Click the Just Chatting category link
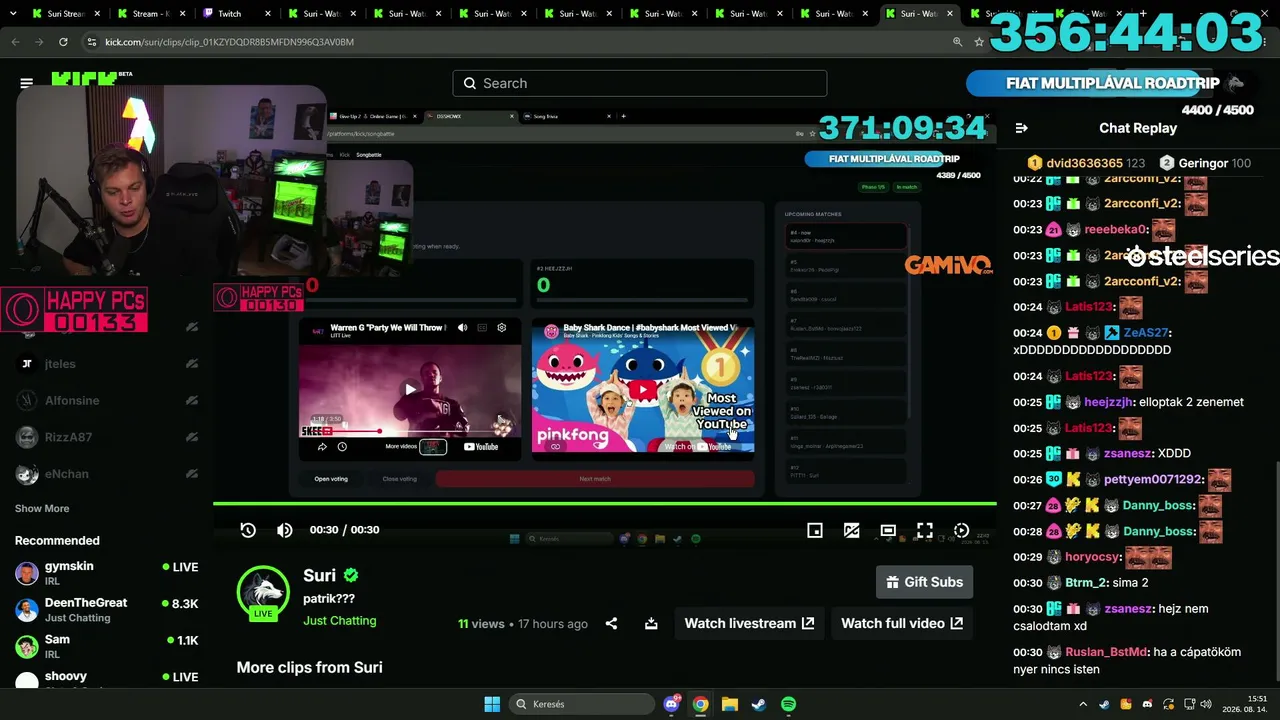 [340, 620]
